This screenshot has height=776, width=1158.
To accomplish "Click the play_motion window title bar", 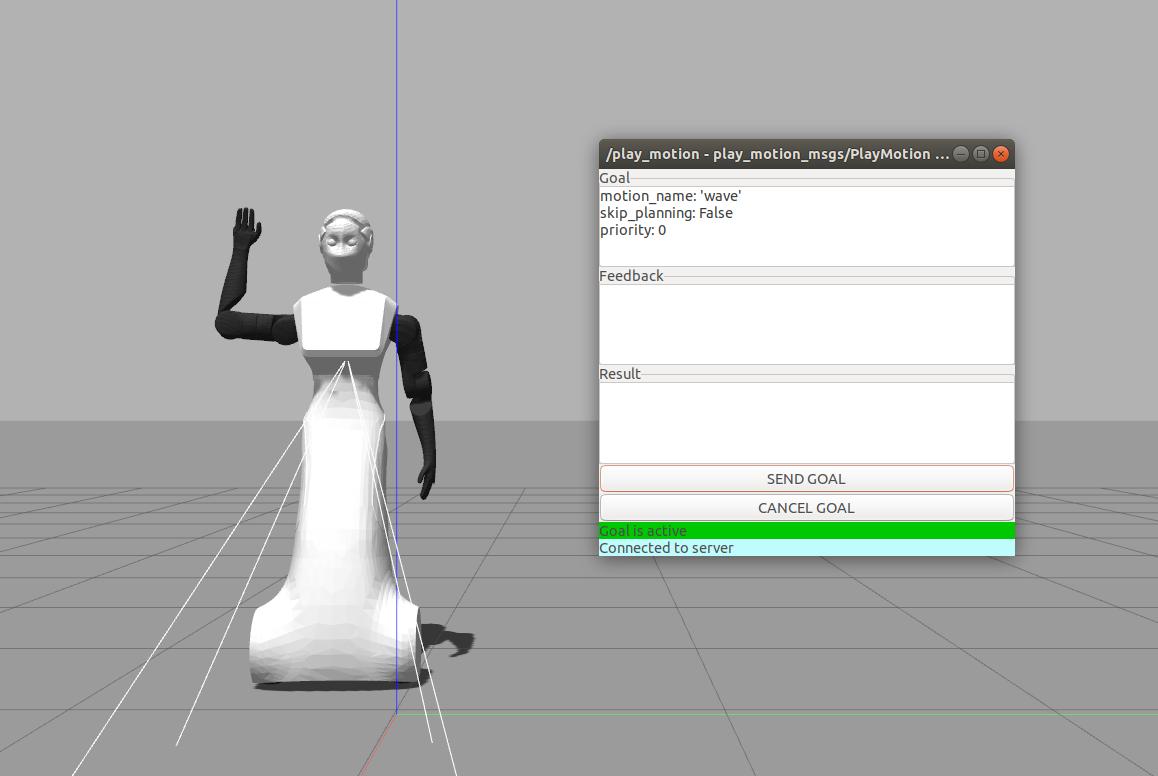I will click(x=776, y=154).
